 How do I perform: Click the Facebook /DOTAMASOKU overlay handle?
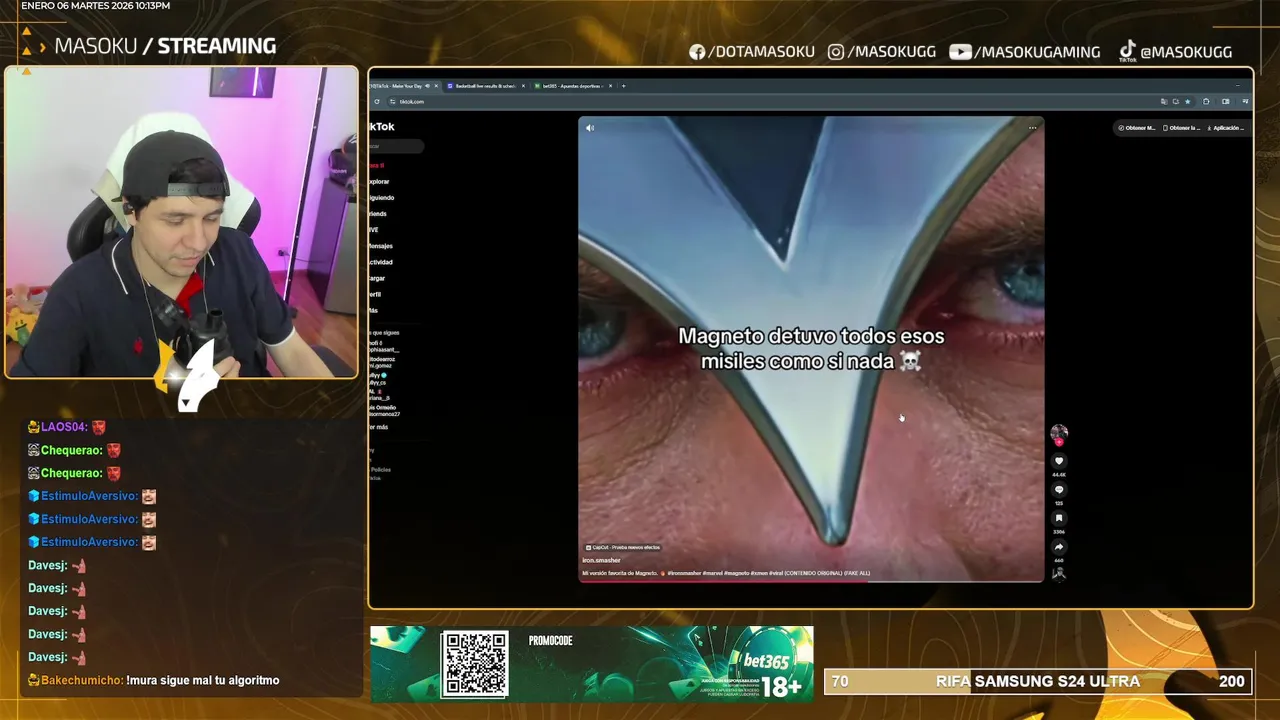point(752,52)
